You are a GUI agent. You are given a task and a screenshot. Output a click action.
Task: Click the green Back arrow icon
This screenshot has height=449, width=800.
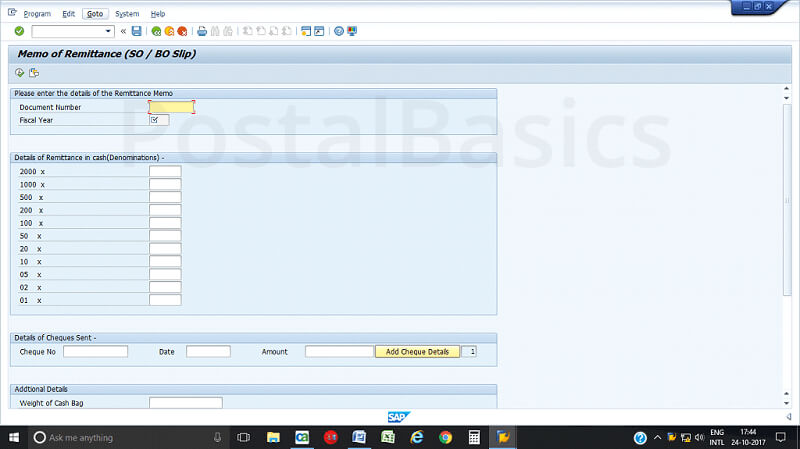(x=156, y=31)
